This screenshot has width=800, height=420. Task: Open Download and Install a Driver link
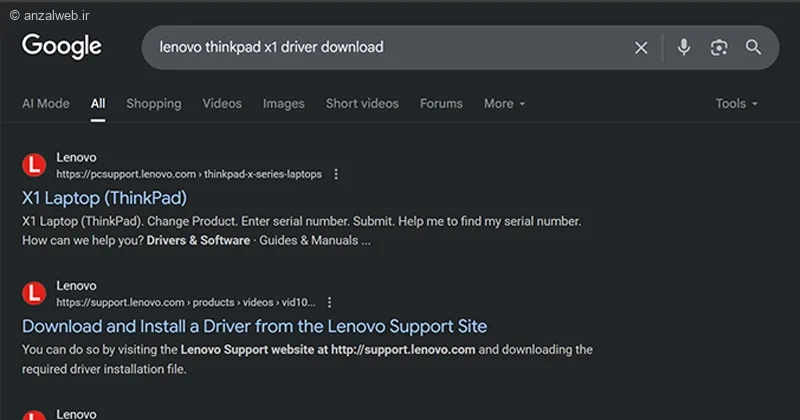click(x=254, y=326)
